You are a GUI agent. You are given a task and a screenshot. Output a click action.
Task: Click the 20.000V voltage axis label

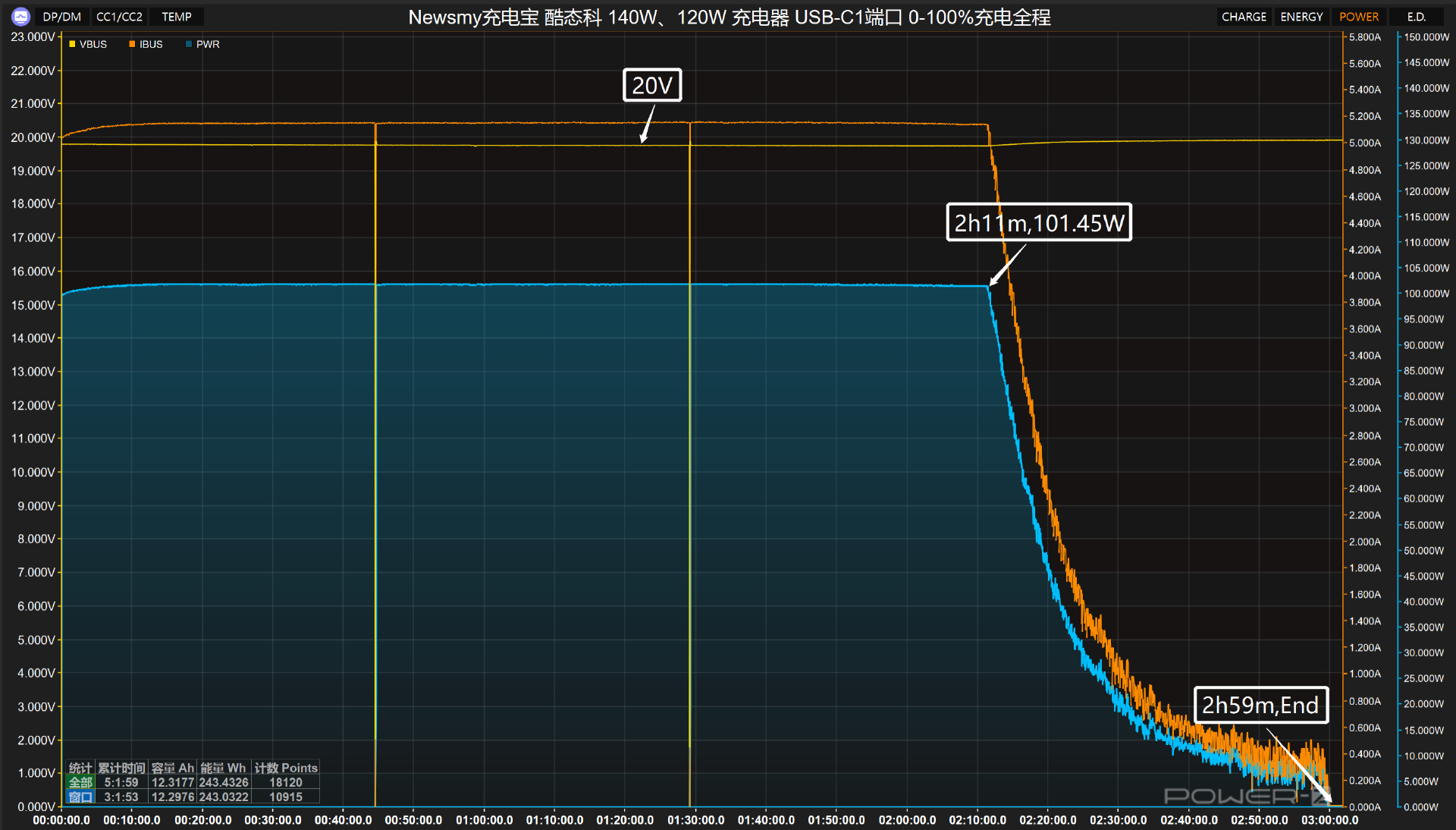pos(33,137)
